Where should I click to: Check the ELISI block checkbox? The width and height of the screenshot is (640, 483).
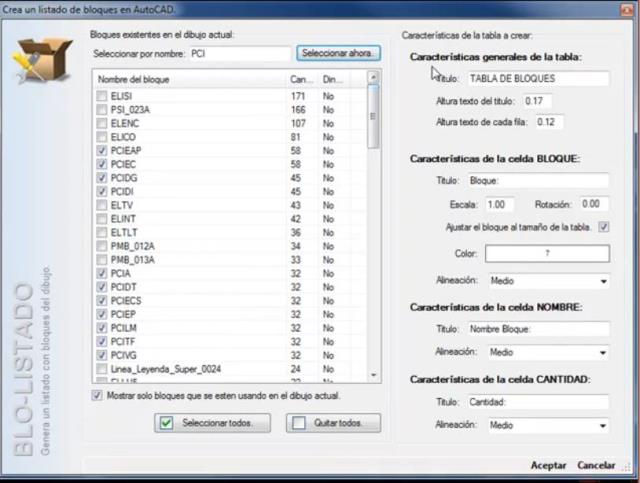tap(102, 96)
